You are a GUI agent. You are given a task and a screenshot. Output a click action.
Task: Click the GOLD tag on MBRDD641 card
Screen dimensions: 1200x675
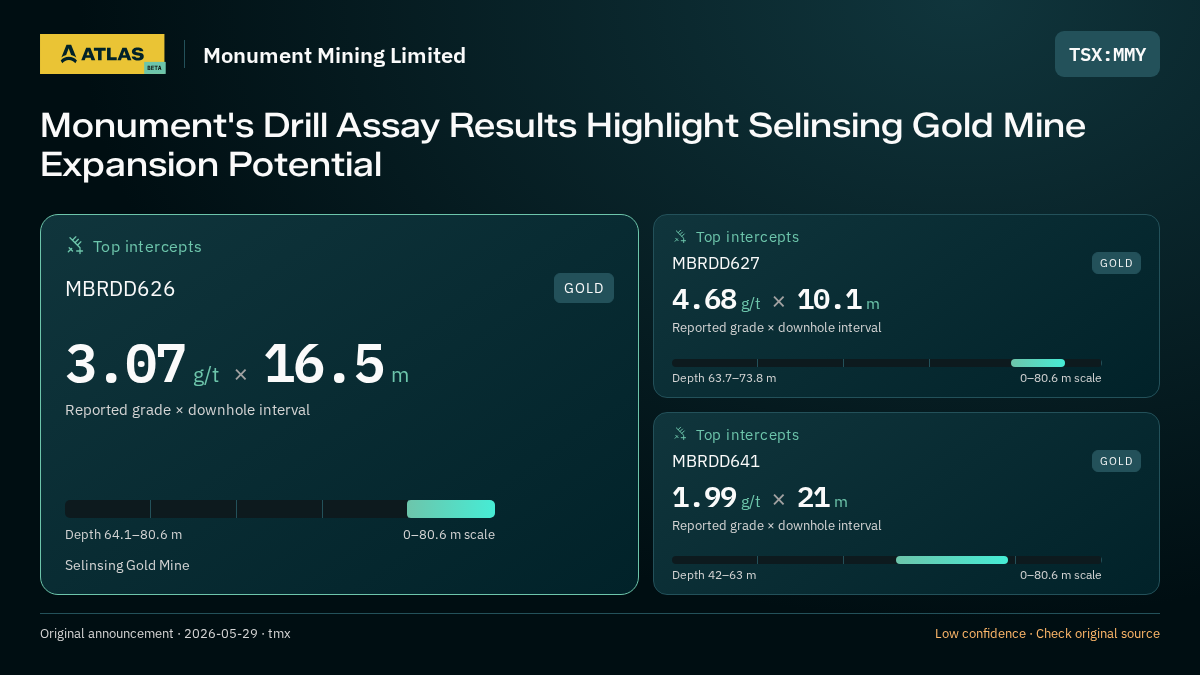1116,461
